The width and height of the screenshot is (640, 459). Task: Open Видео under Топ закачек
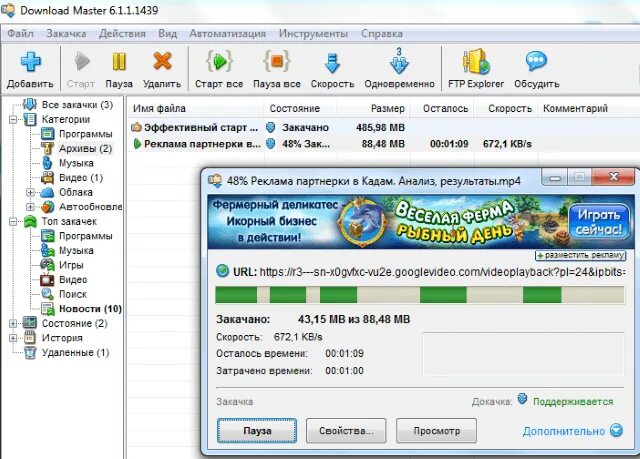pos(73,280)
